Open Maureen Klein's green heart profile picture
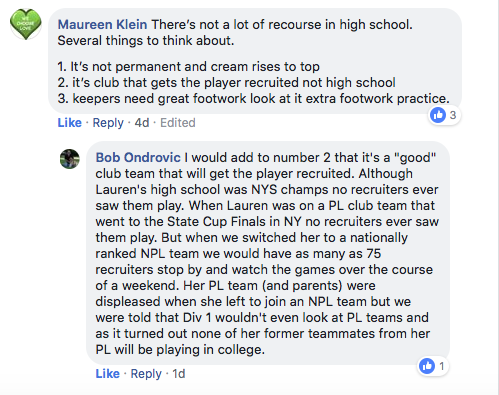This screenshot has width=499, height=395. 26,24
